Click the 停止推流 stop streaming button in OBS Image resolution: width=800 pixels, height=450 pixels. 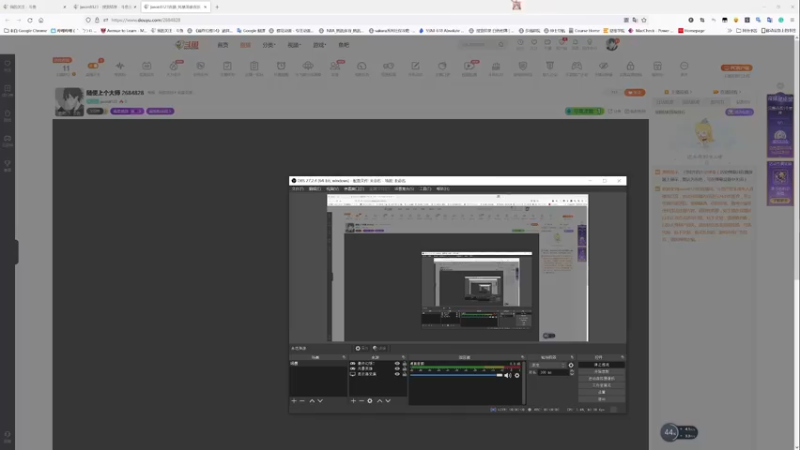(602, 365)
